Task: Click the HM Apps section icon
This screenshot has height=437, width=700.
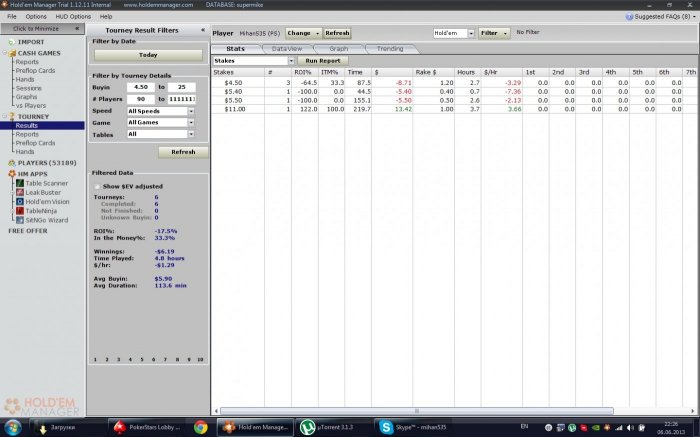Action: click(12, 174)
